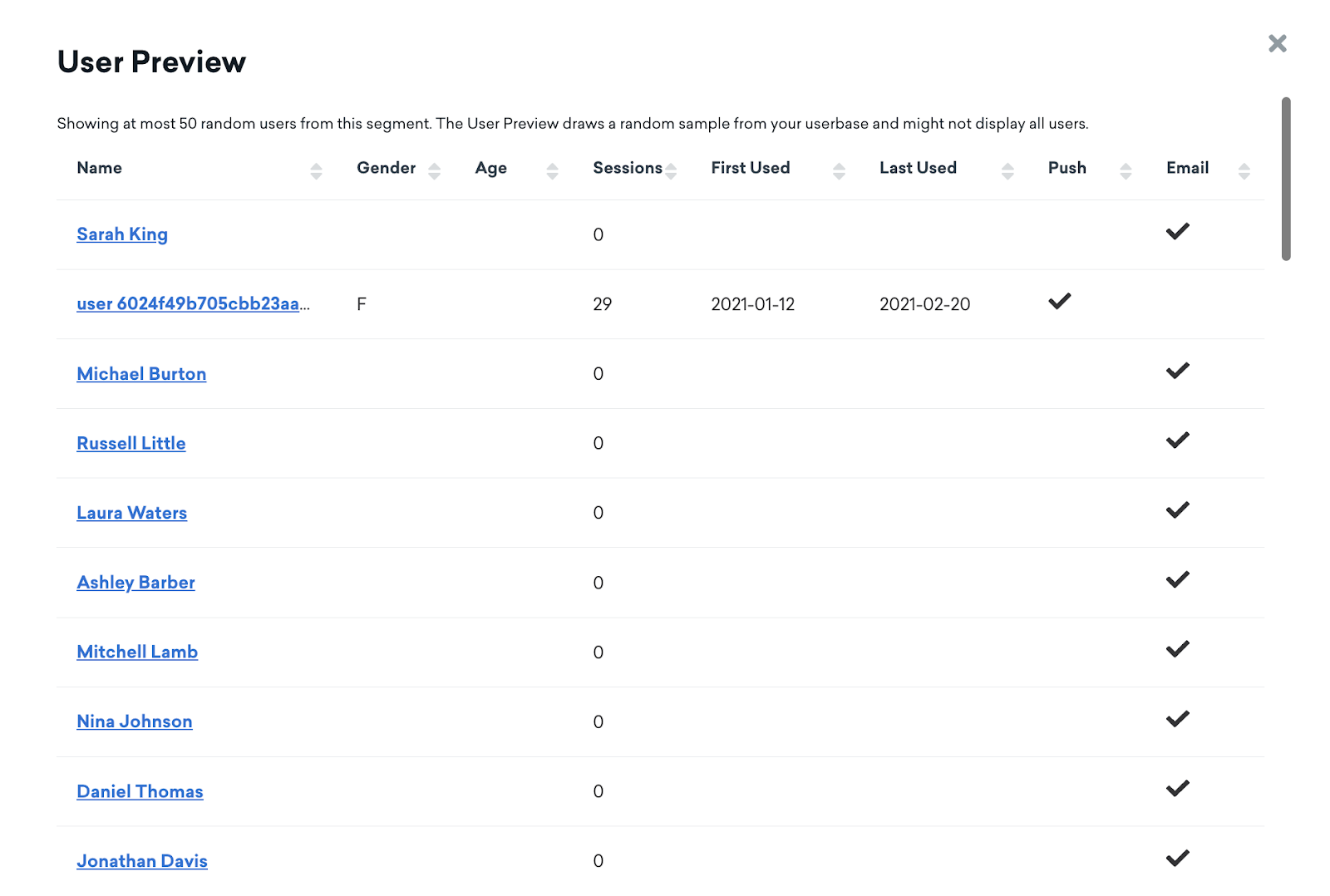Screen dimensions: 1330x896
Task: Click the Push column sort arrows
Action: [1126, 170]
